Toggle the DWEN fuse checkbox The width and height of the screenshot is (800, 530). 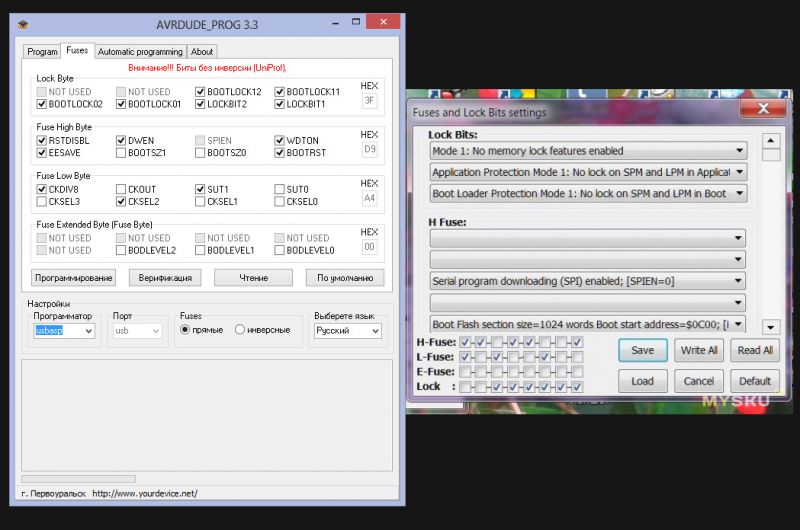click(x=121, y=140)
